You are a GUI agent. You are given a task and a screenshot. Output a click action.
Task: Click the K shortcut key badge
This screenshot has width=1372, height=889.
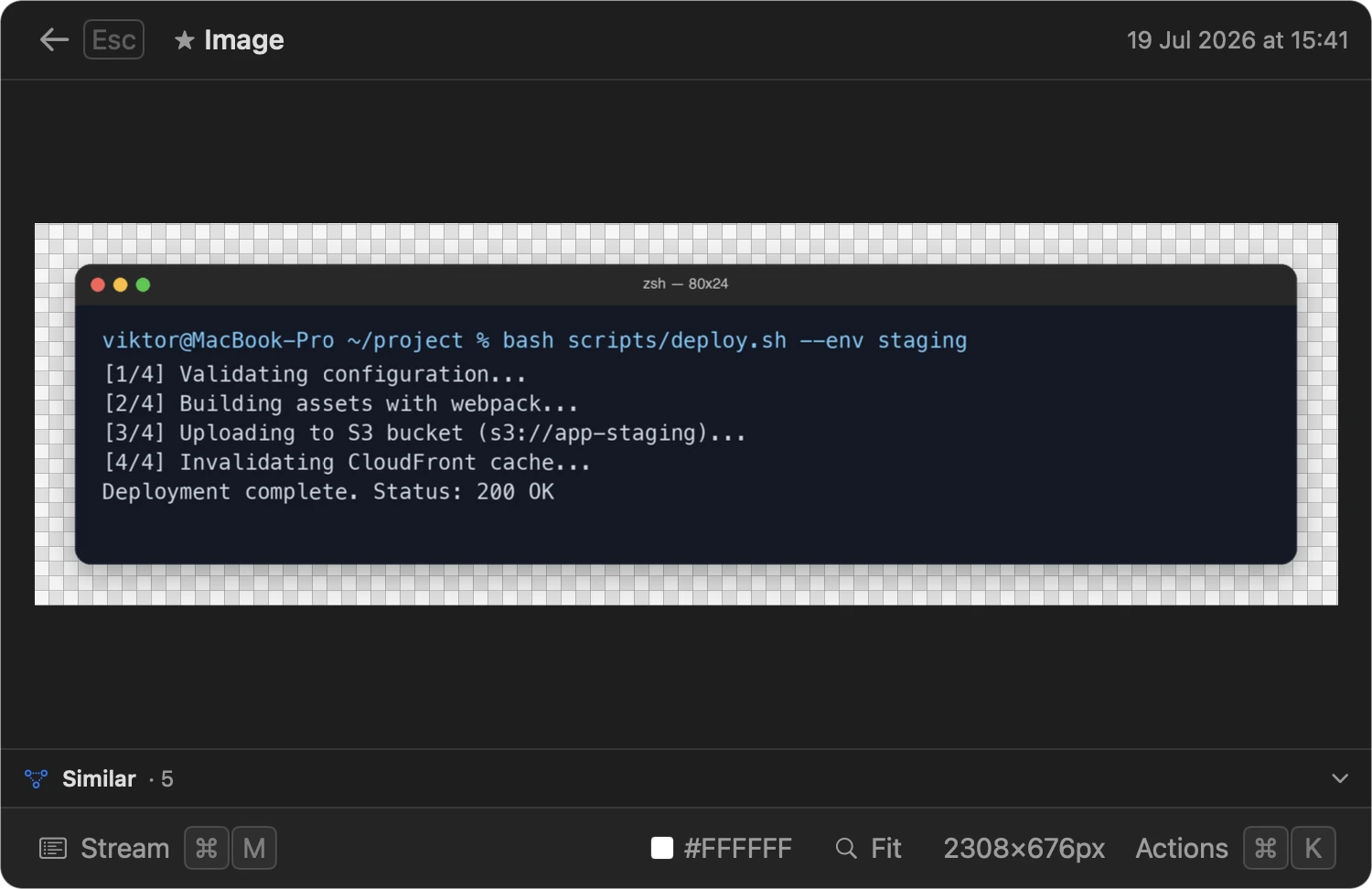1313,849
